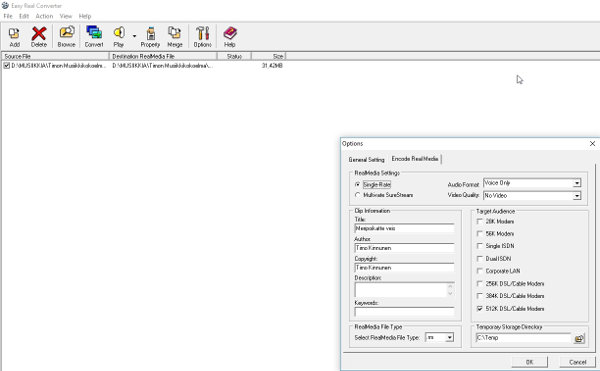This screenshot has height=371, width=600.
Task: Toggle the Corporate LAN checkbox
Action: click(479, 271)
